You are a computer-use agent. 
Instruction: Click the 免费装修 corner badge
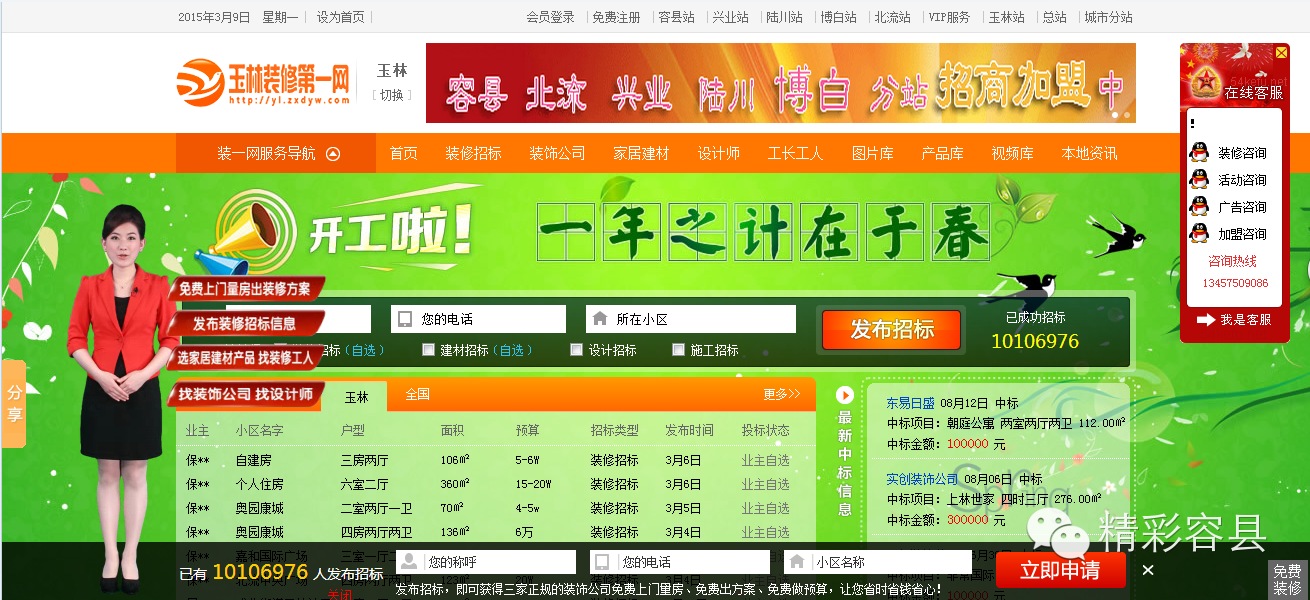point(1287,580)
